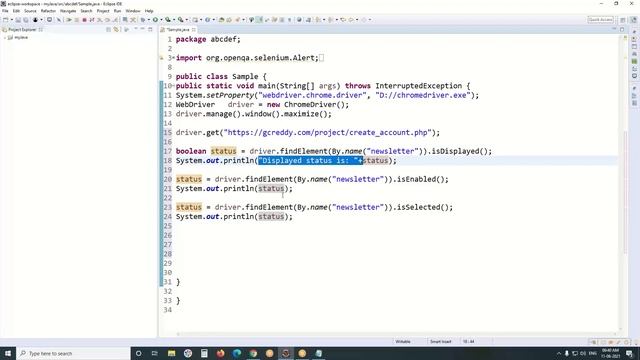Open the Windows Start menu

coord(8,353)
